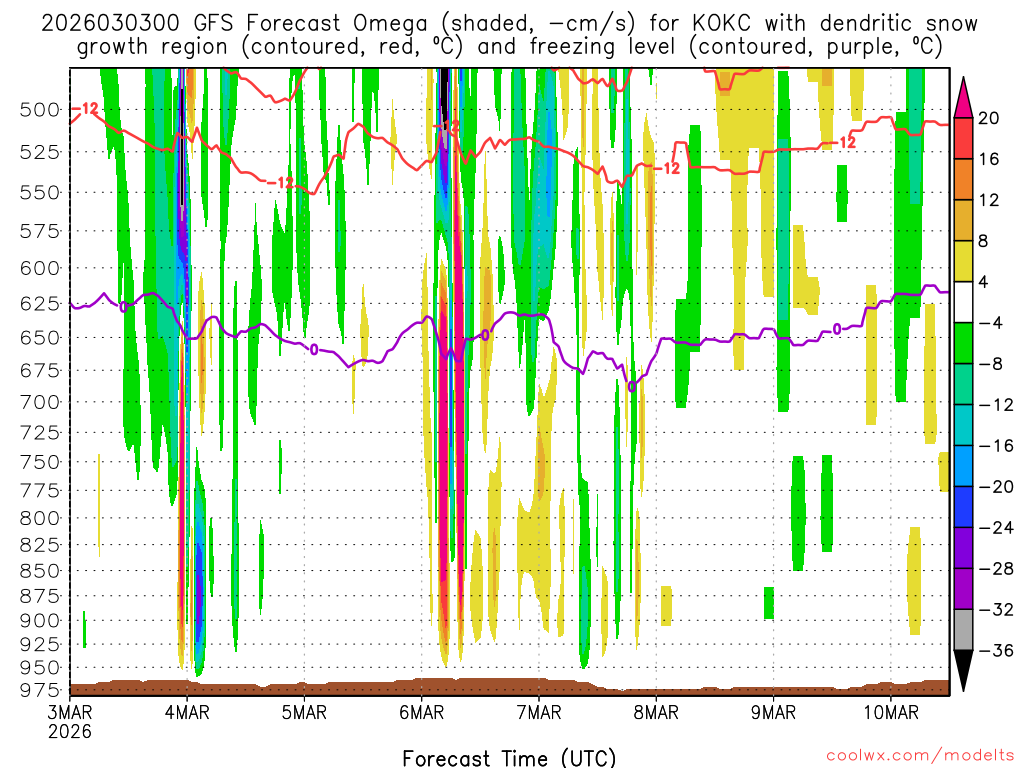Click the 825 pressure level label
This screenshot has width=1024, height=768.
point(40,545)
